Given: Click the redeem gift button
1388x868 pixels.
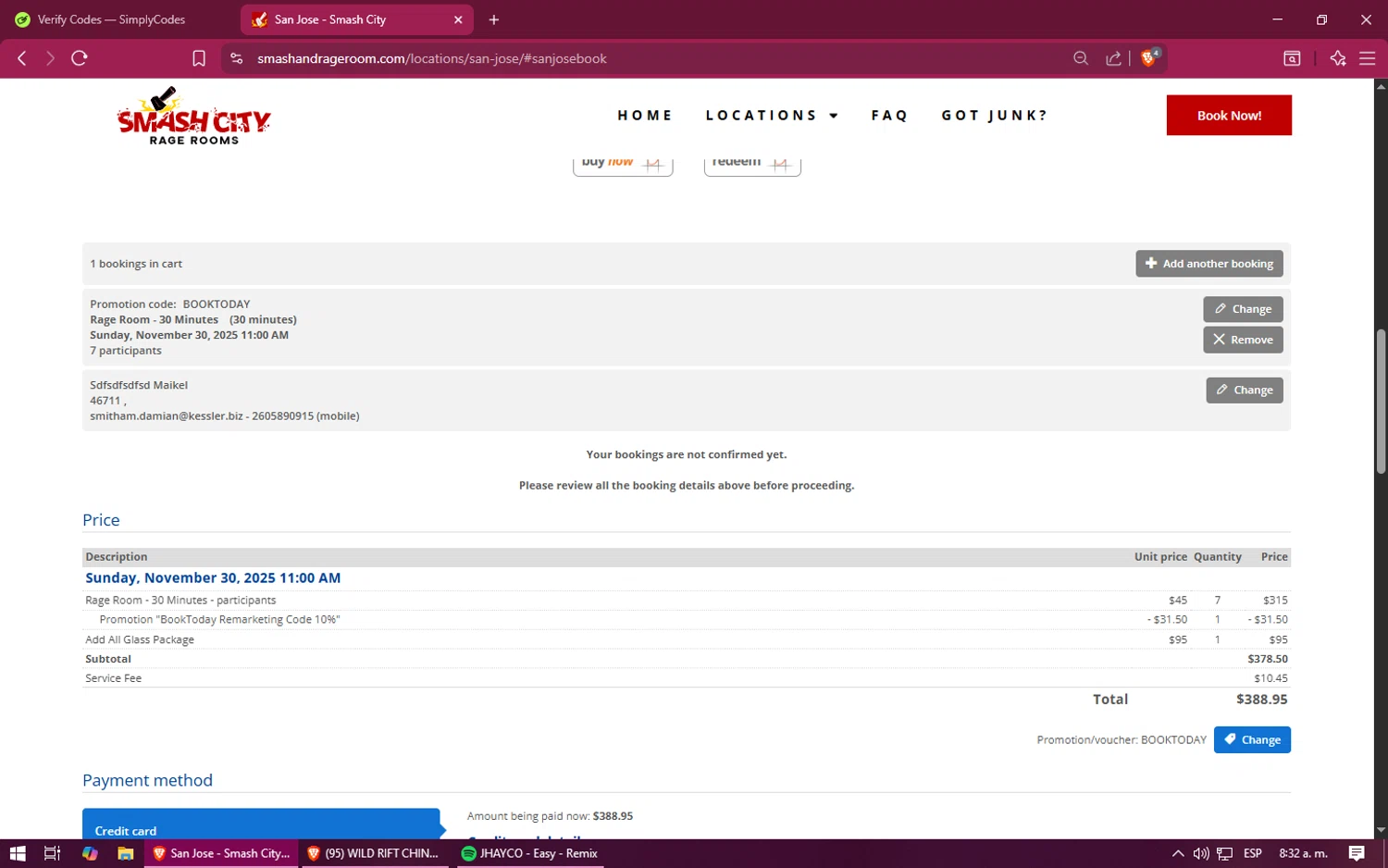Looking at the screenshot, I should (752, 165).
